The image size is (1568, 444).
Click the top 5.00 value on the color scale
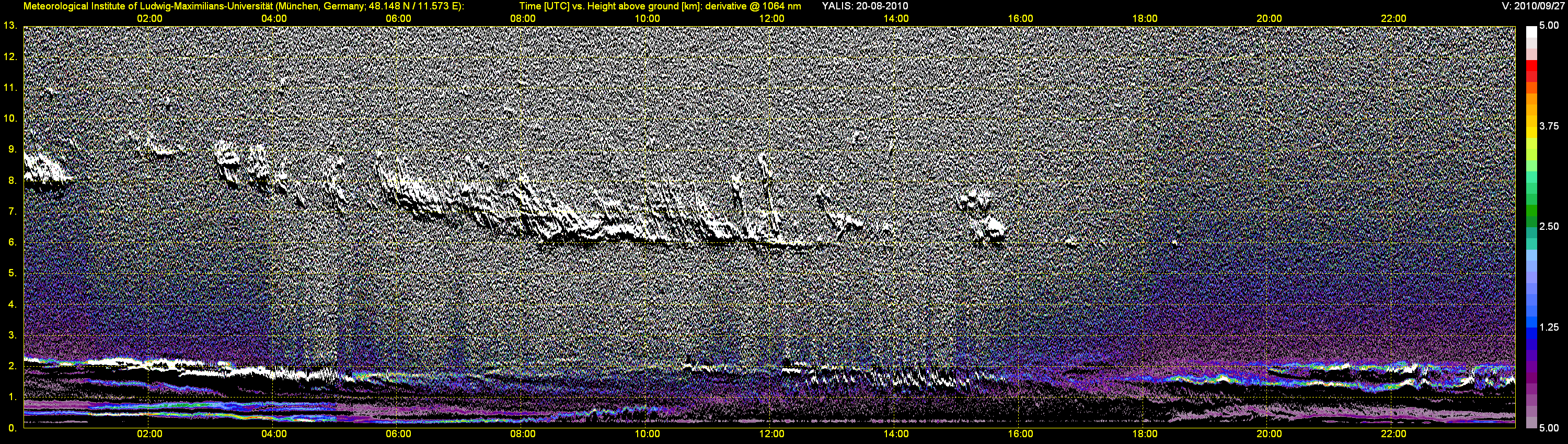[1549, 26]
